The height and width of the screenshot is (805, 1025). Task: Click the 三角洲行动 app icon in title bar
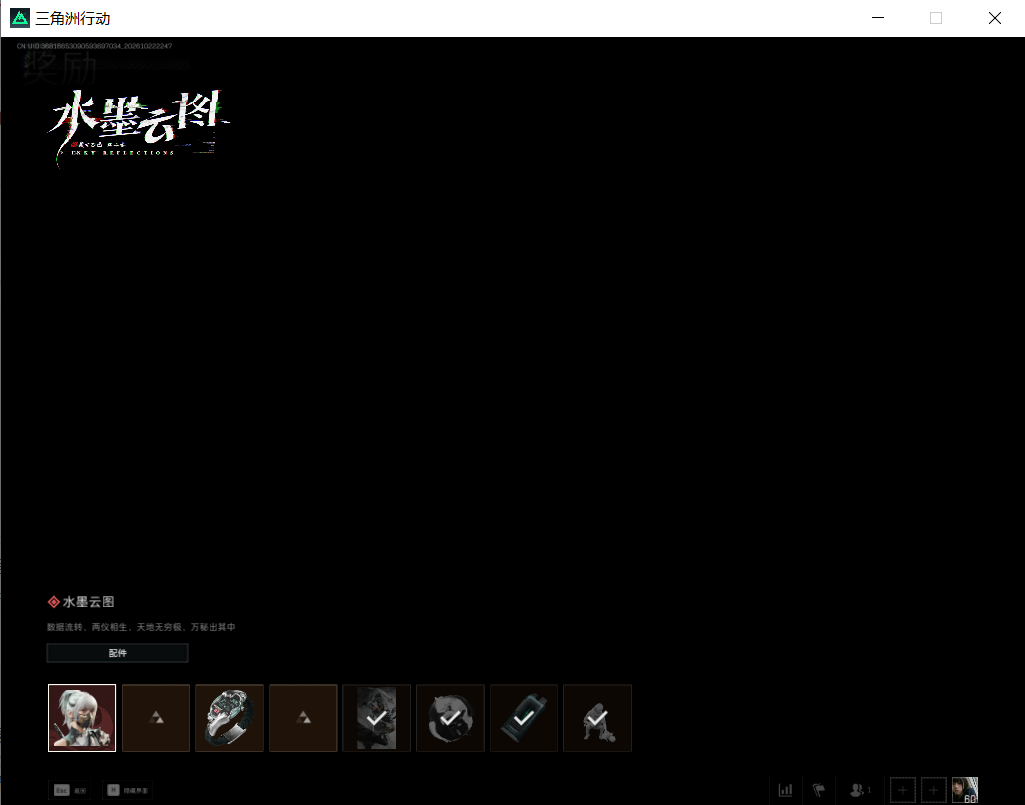pyautogui.click(x=20, y=18)
